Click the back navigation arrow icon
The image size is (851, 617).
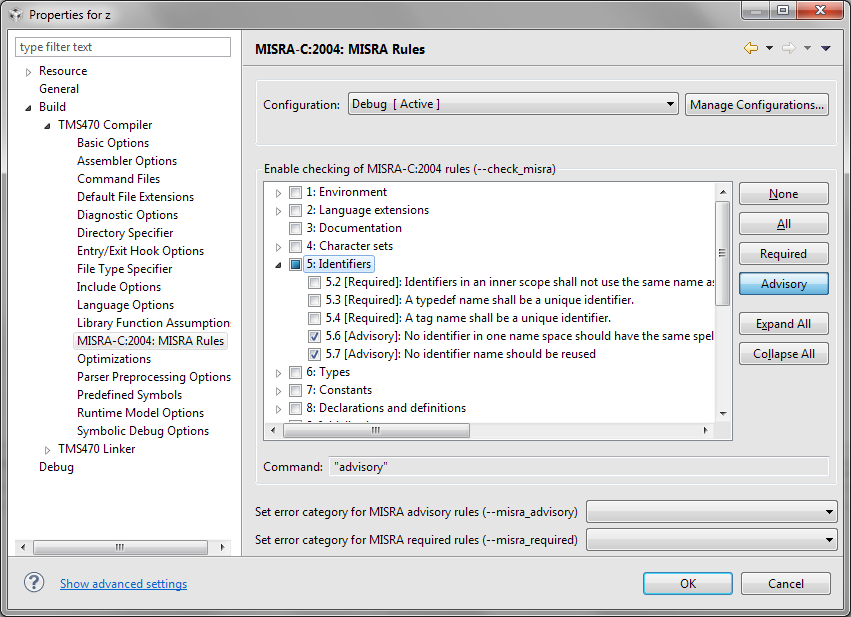tap(751, 48)
